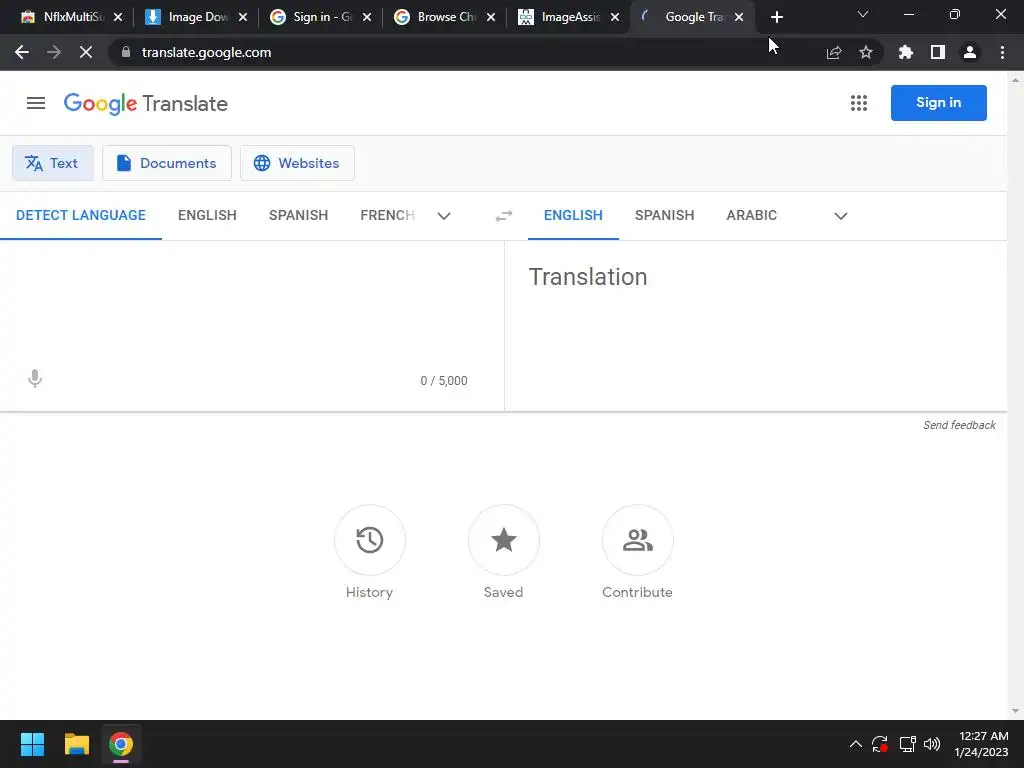The width and height of the screenshot is (1024, 768).
Task: Click the microphone voice input icon
Action: click(x=35, y=379)
